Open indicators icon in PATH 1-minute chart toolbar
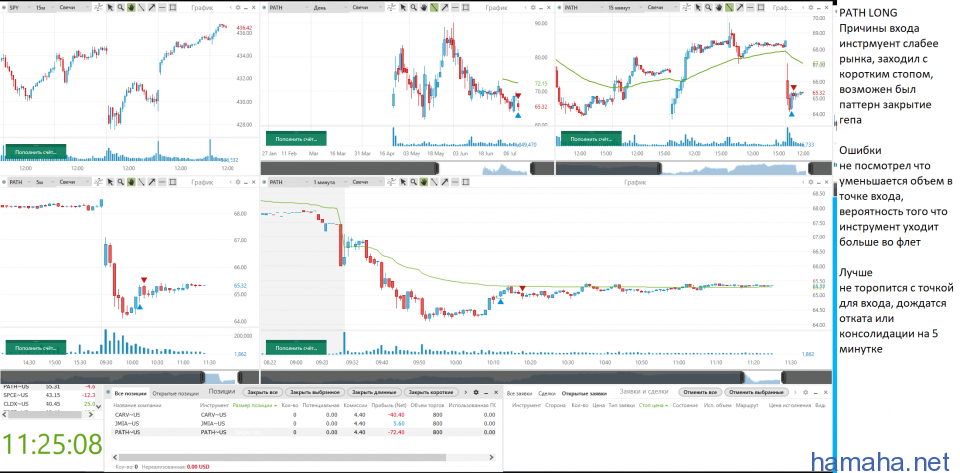This screenshot has width=960, height=473. pos(392,182)
